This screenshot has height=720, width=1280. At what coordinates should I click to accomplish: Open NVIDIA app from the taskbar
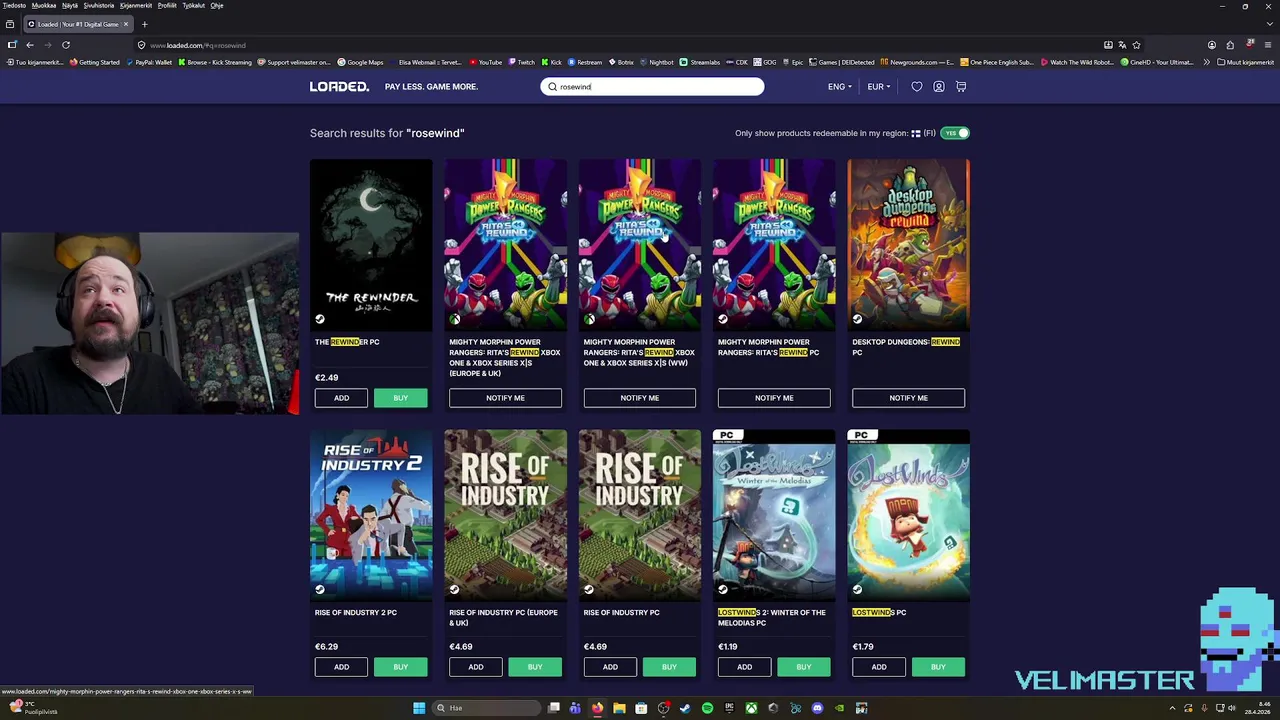[x=839, y=708]
